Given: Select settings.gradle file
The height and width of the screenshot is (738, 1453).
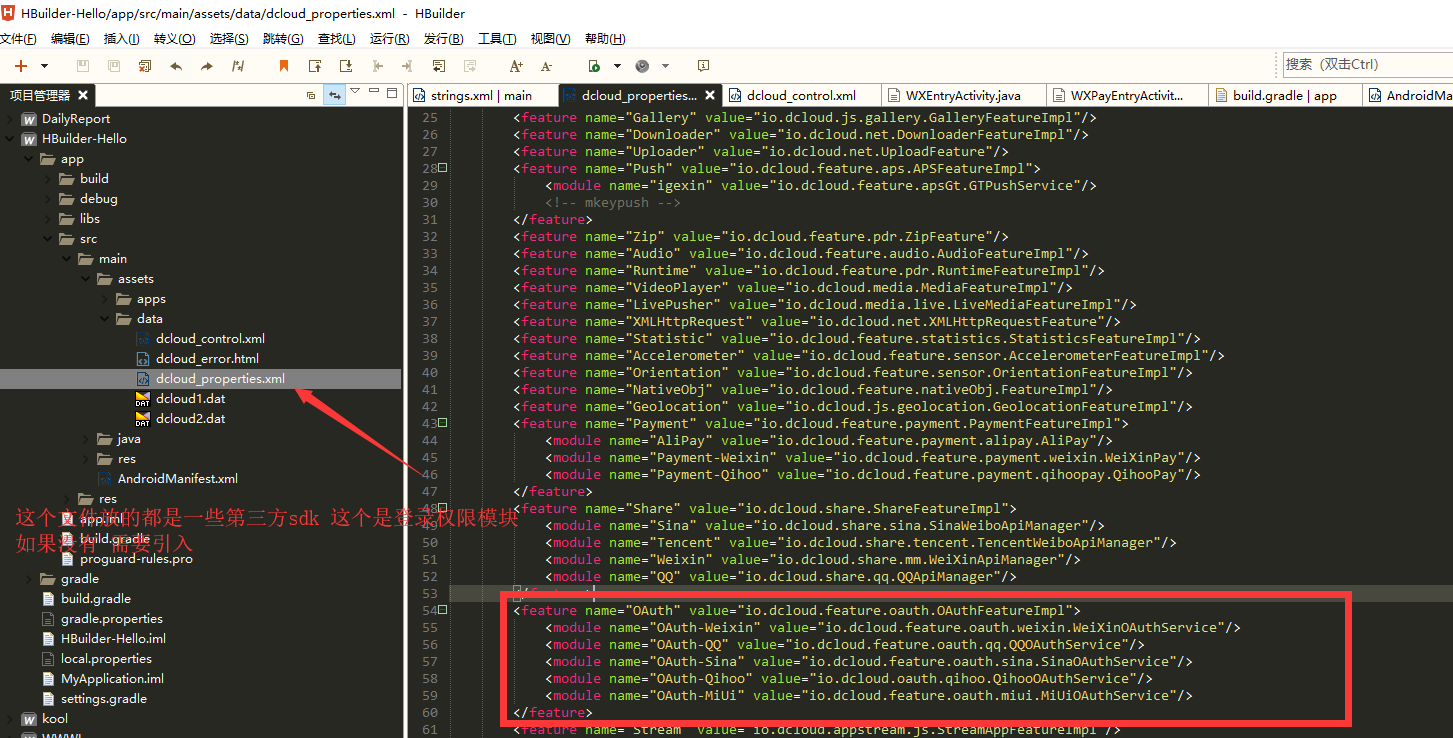Looking at the screenshot, I should pos(104,699).
